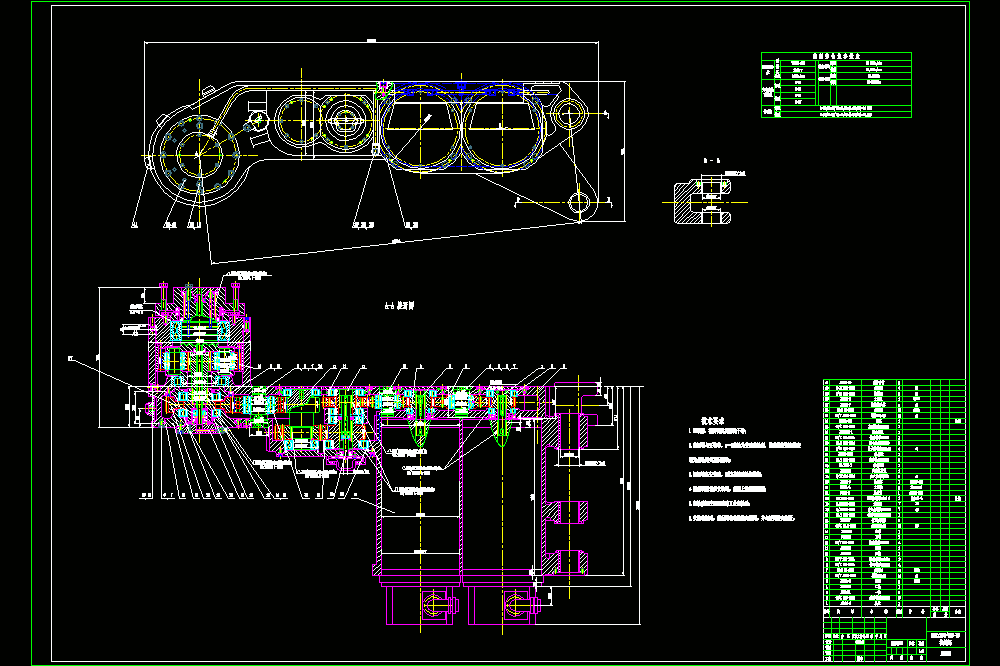Image resolution: width=1000 pixels, height=666 pixels.
Task: Click the green parts list table
Action: (894, 492)
